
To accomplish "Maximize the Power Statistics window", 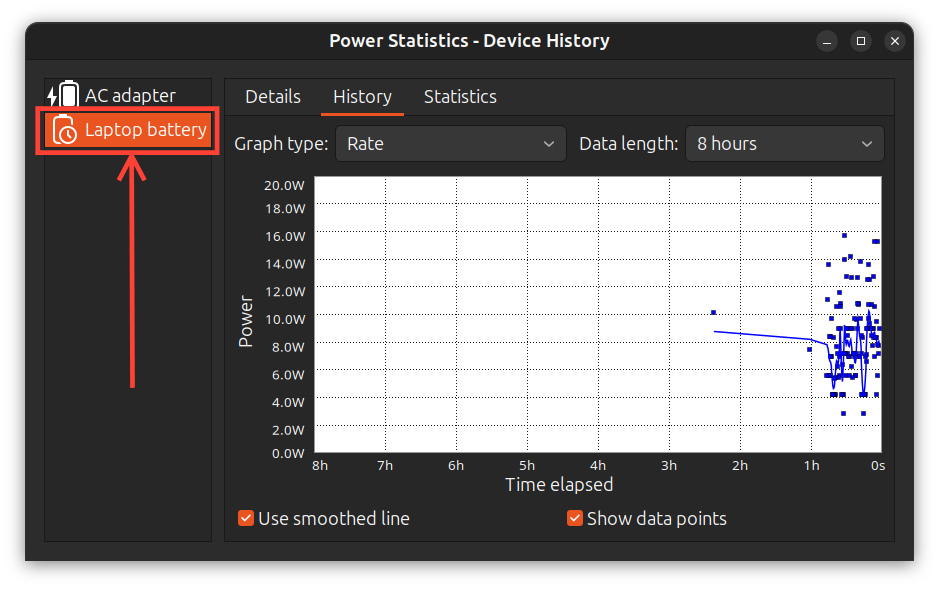I will coord(861,41).
